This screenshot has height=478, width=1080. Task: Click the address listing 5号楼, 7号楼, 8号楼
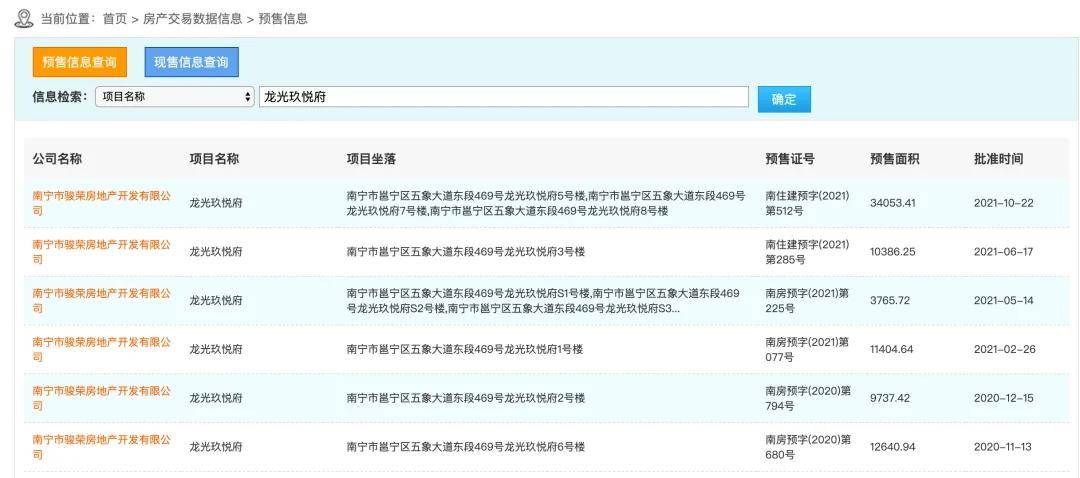pos(546,203)
